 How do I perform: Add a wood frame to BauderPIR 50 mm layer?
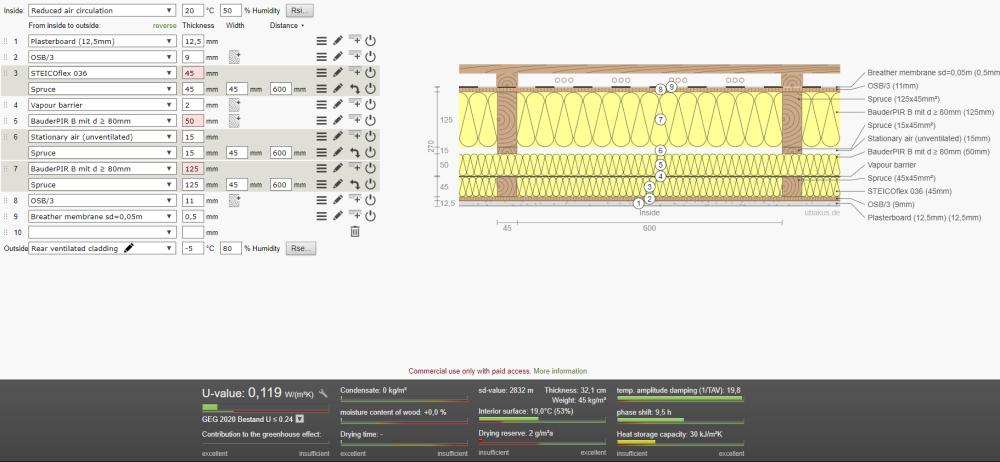pyautogui.click(x=235, y=121)
